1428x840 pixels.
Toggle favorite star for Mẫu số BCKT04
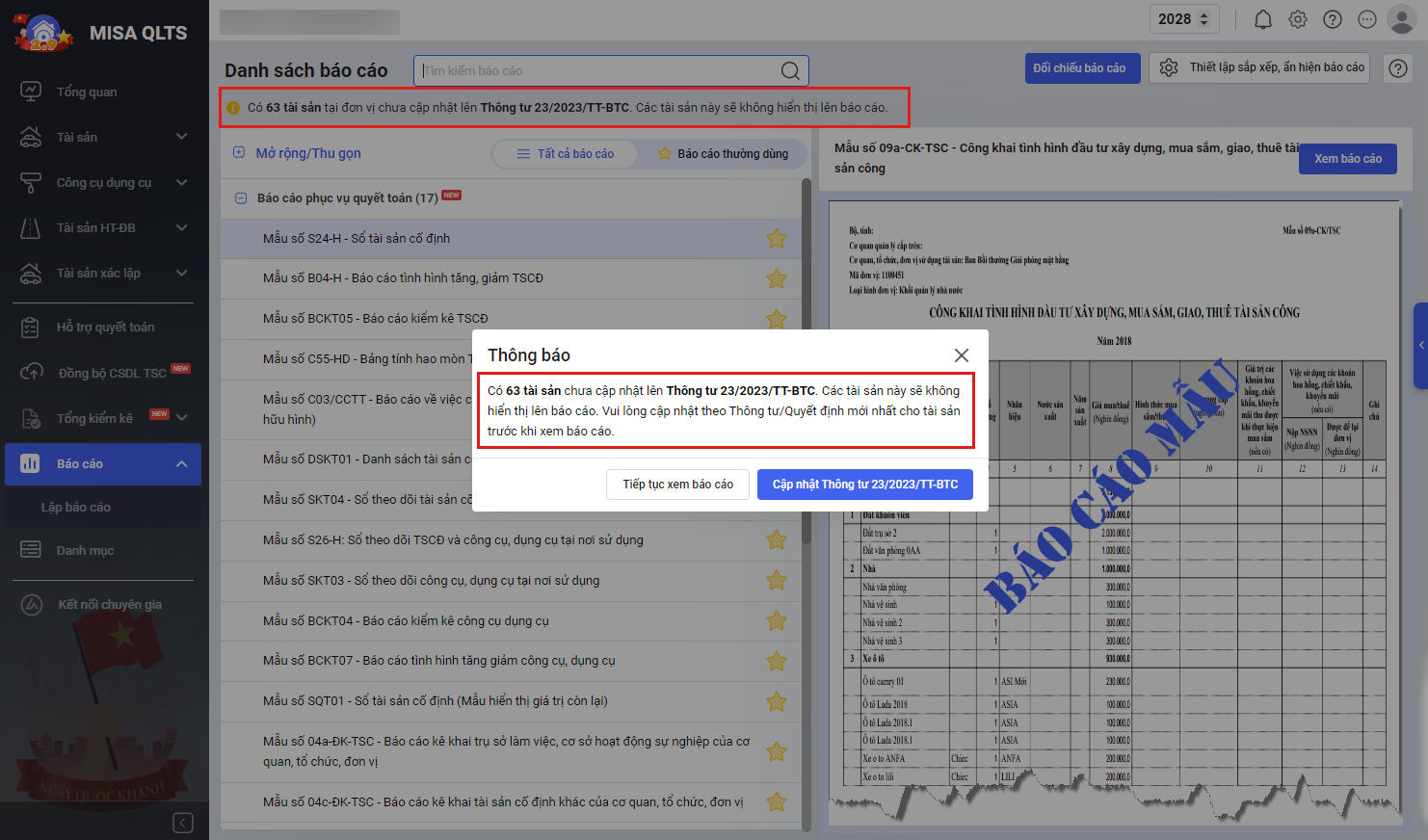point(777,620)
